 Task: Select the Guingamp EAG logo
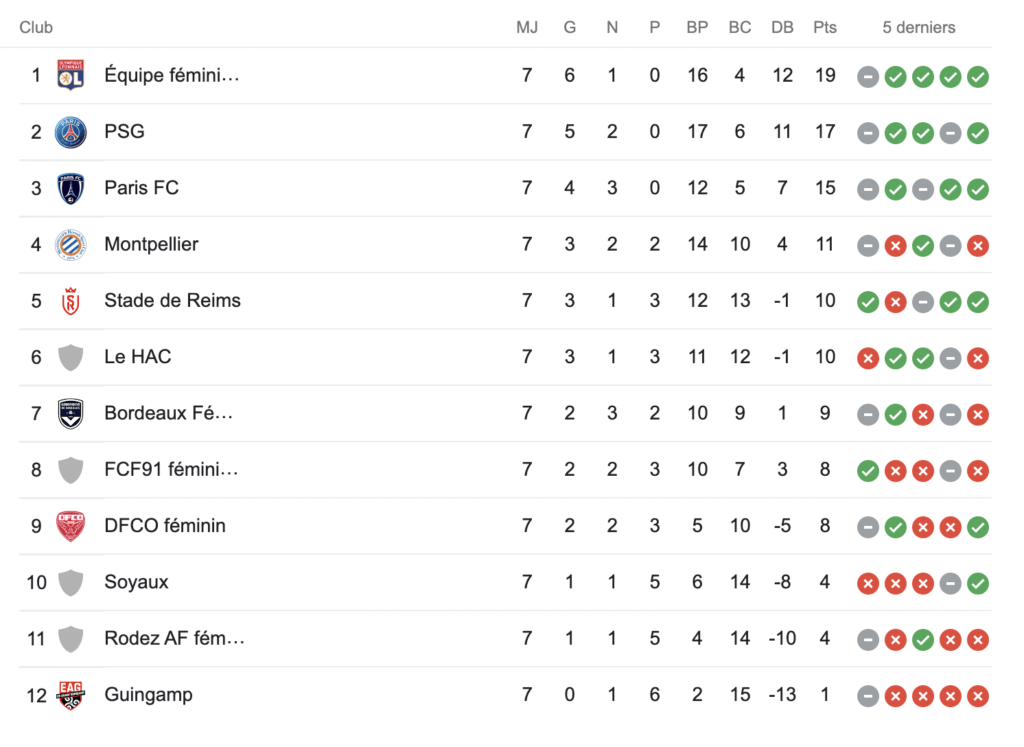(x=71, y=695)
